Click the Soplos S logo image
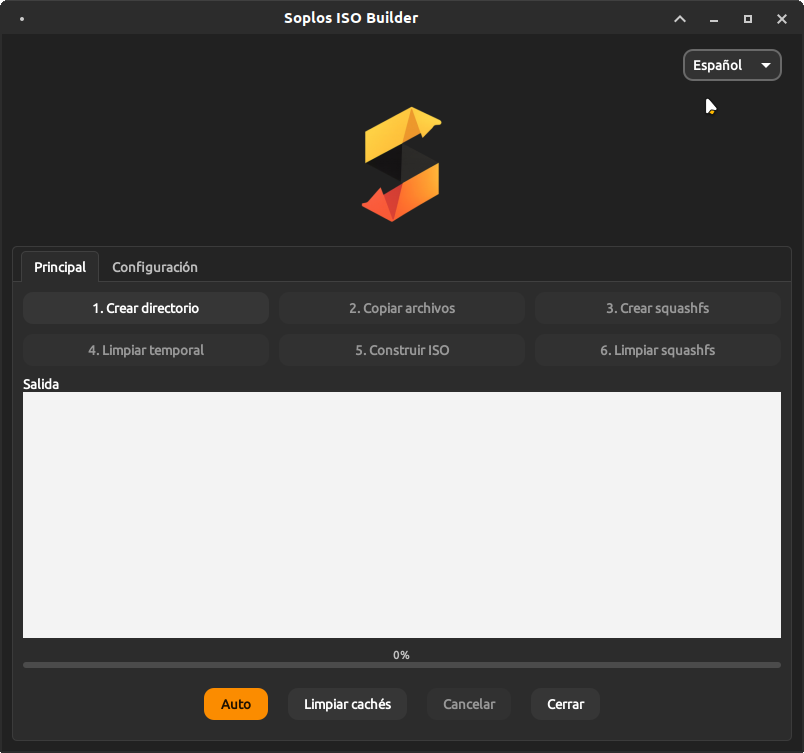Viewport: 804px width, 753px height. (401, 164)
